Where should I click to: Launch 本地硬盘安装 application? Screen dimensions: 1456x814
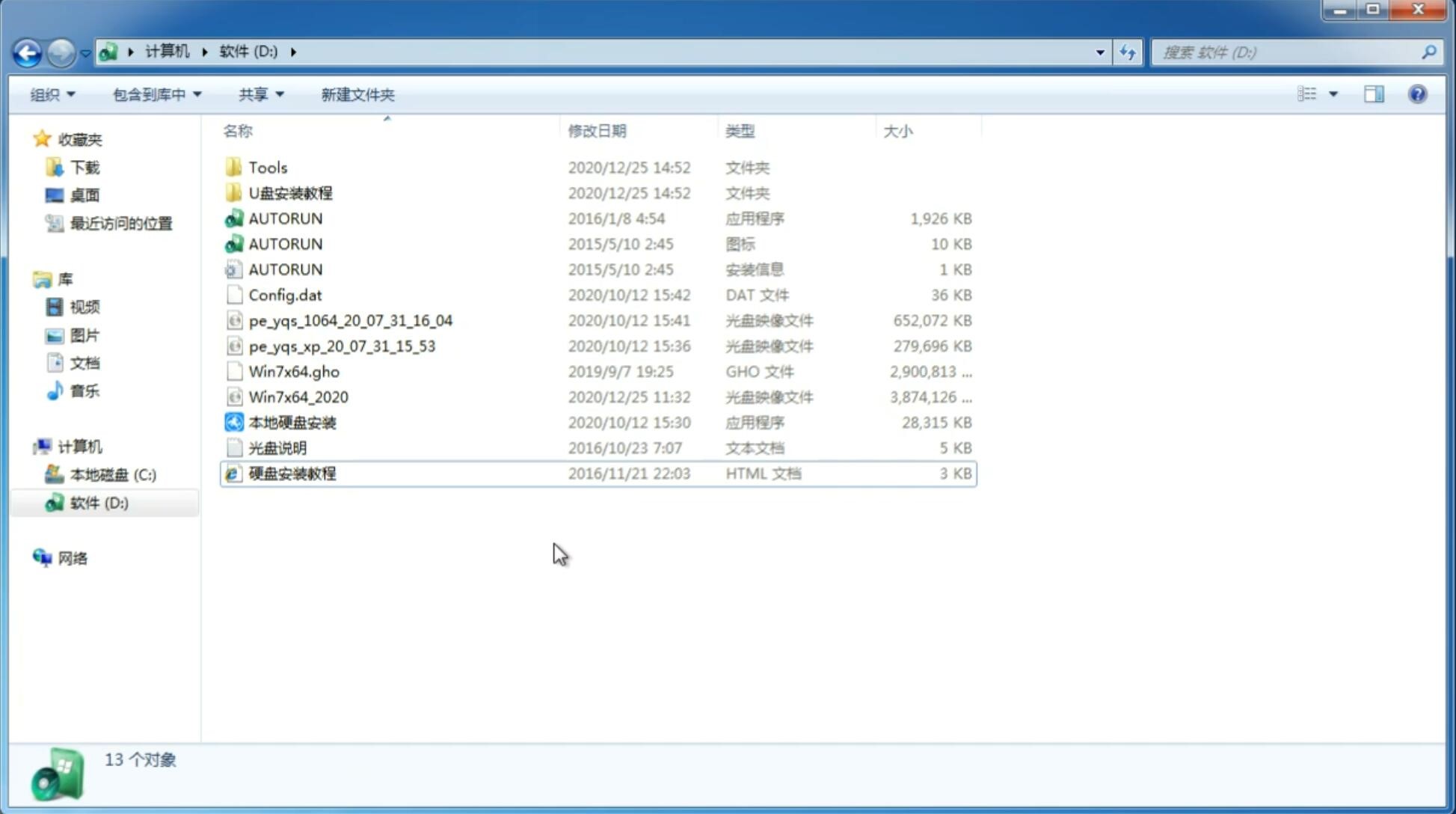point(290,422)
